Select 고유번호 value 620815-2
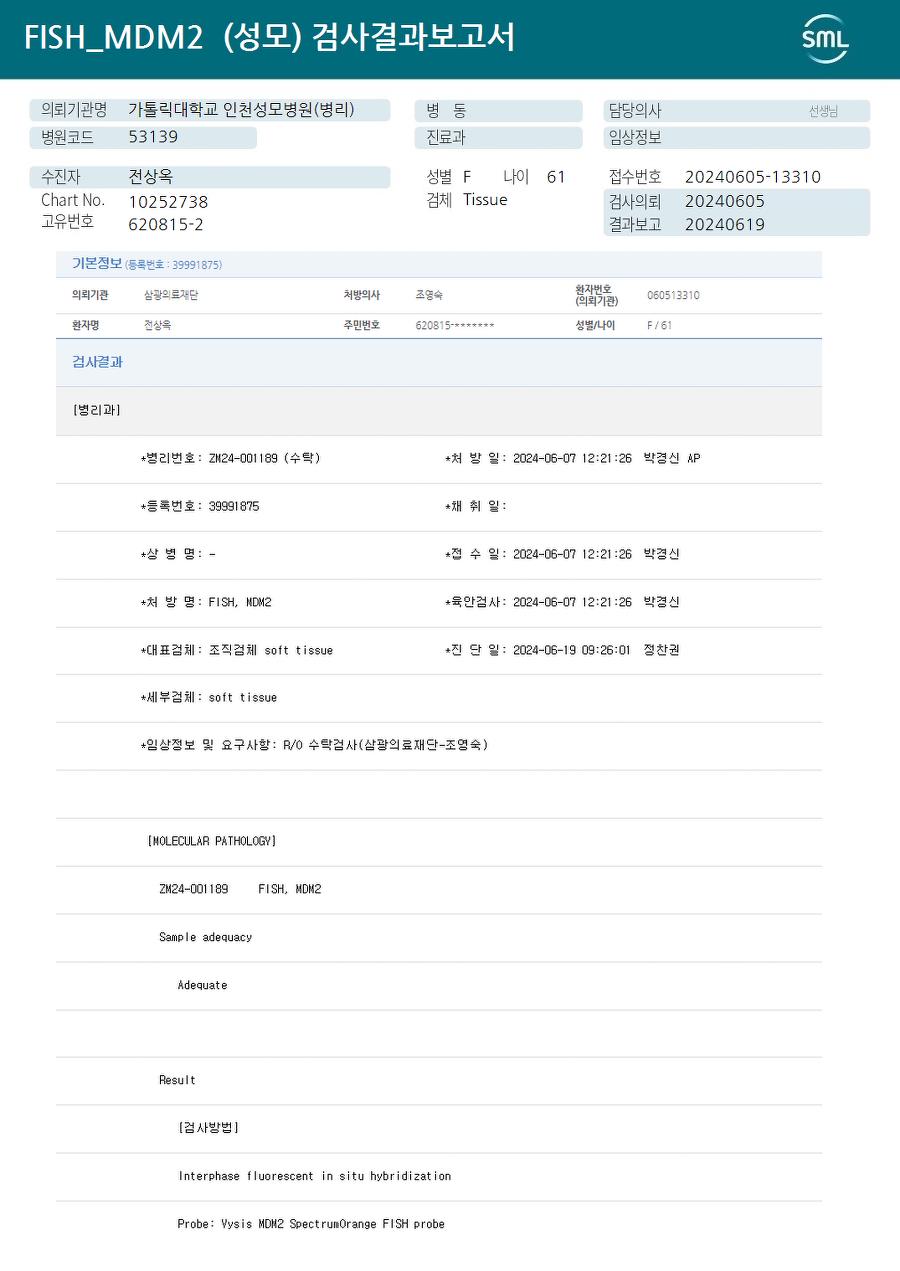Screen dimensions: 900x1271 pos(166,225)
